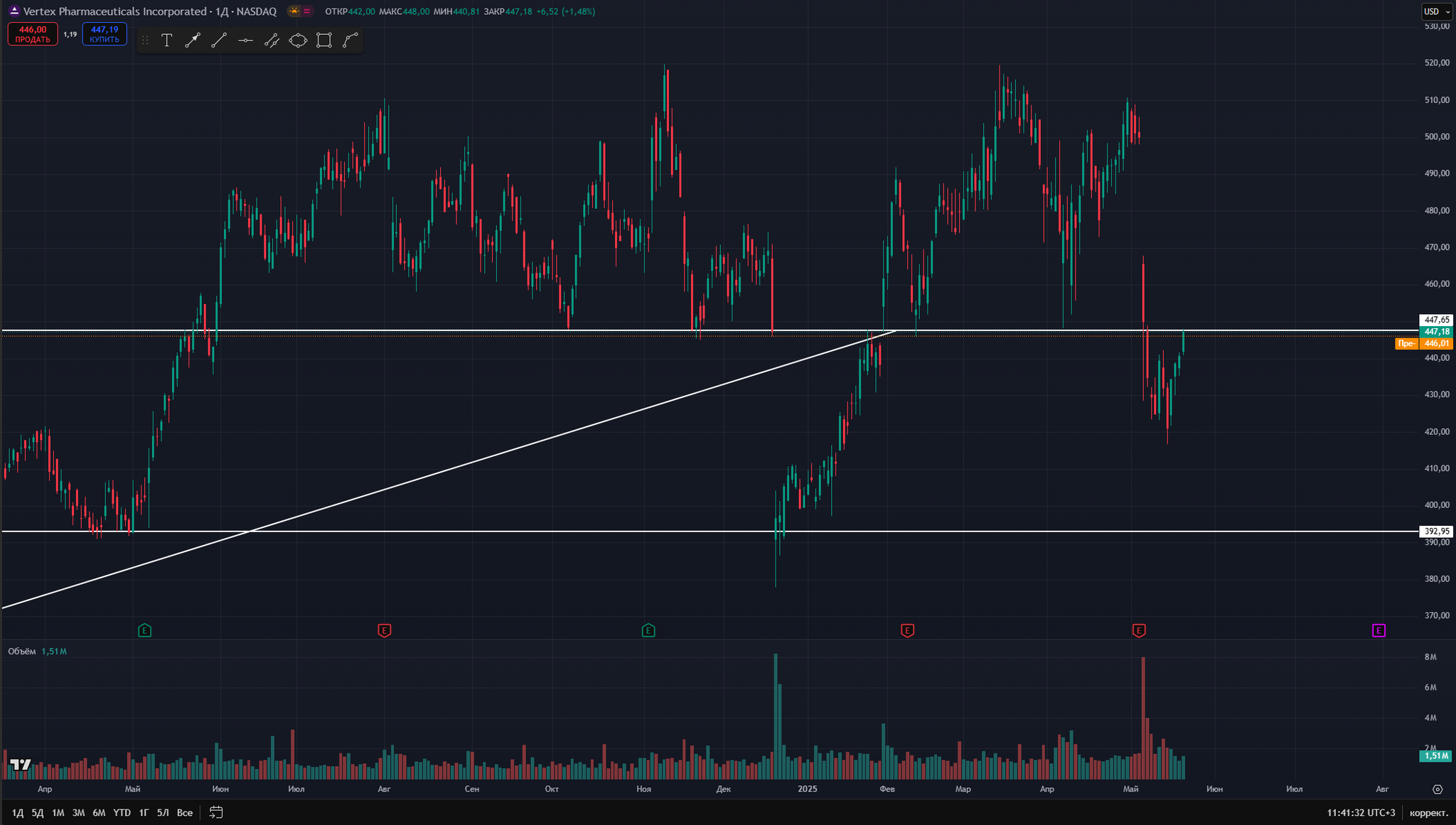Image resolution: width=1456 pixels, height=825 pixels.
Task: Click the КУПИТЬ 447,19 buy button
Action: (x=105, y=34)
